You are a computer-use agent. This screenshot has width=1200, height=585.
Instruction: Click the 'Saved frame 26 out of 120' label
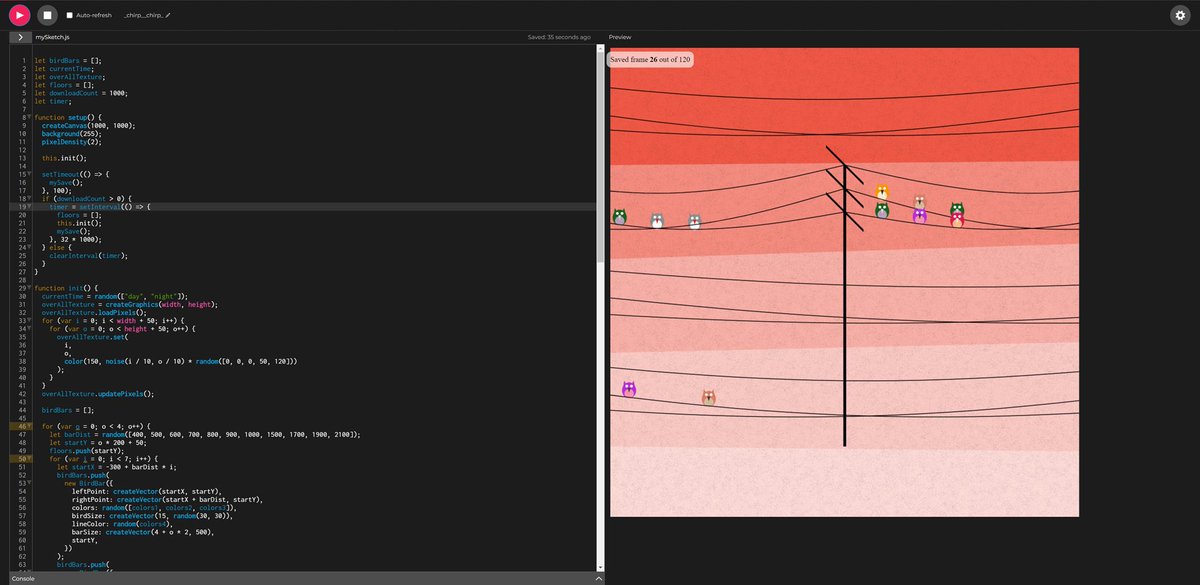651,59
